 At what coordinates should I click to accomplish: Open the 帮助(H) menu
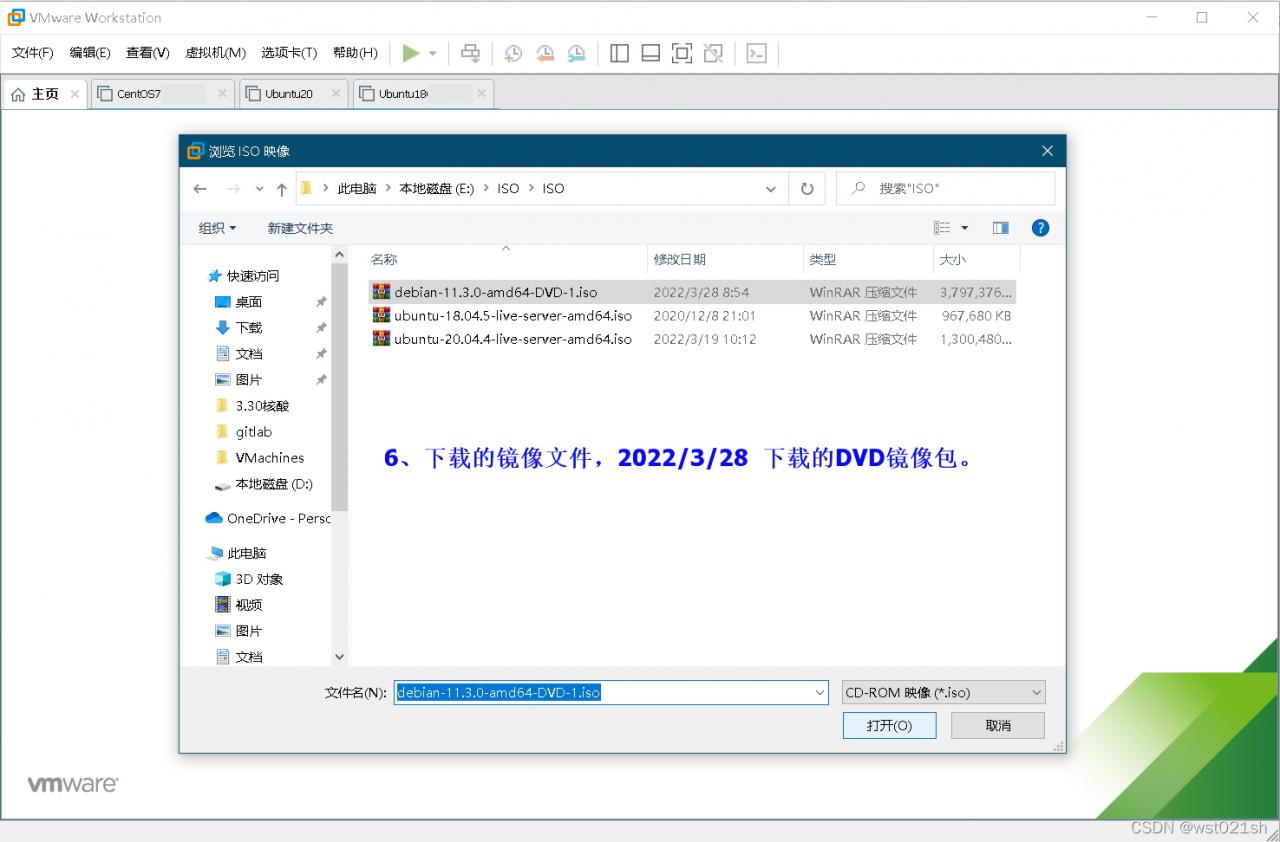[355, 53]
